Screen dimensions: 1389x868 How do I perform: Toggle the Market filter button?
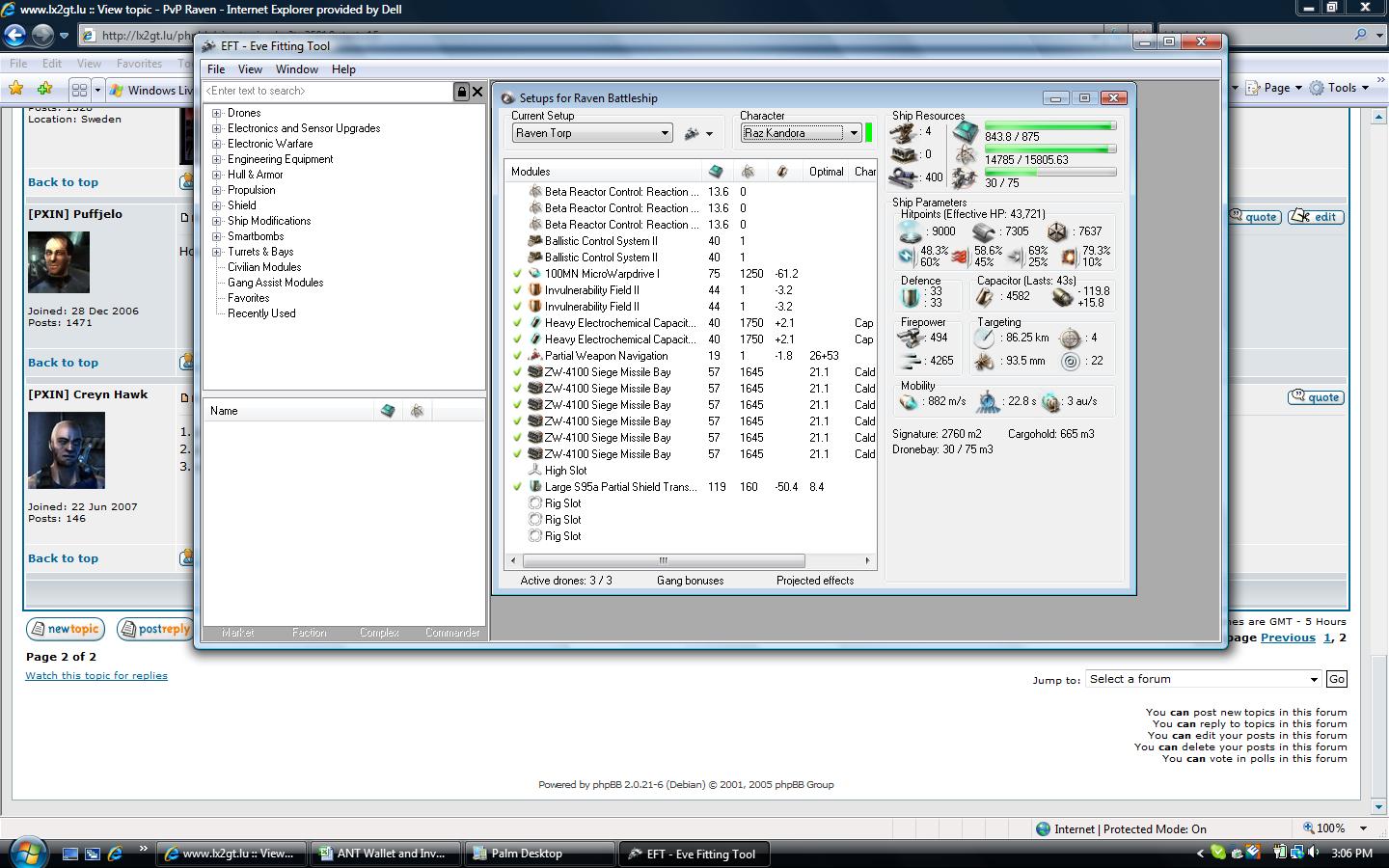(x=237, y=633)
